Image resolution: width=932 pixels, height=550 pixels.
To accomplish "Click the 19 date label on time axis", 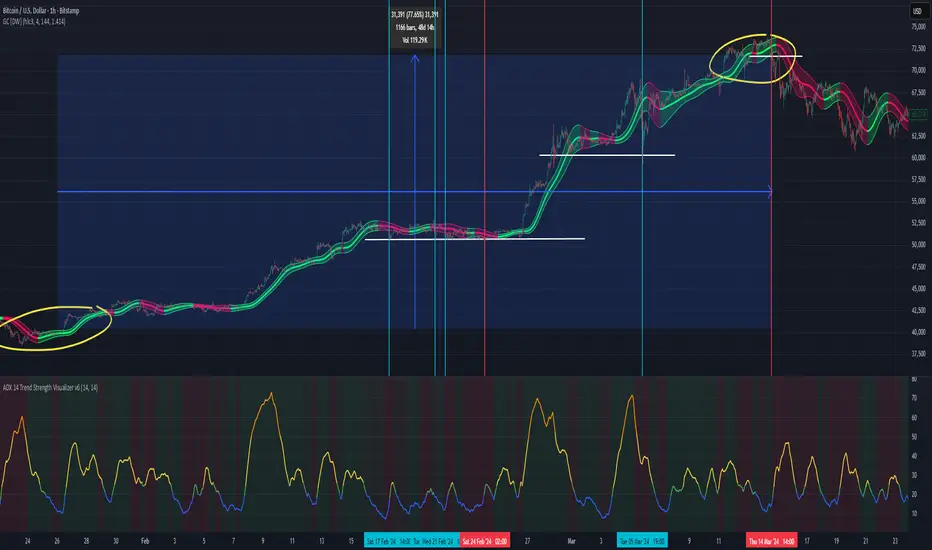I will coord(836,541).
